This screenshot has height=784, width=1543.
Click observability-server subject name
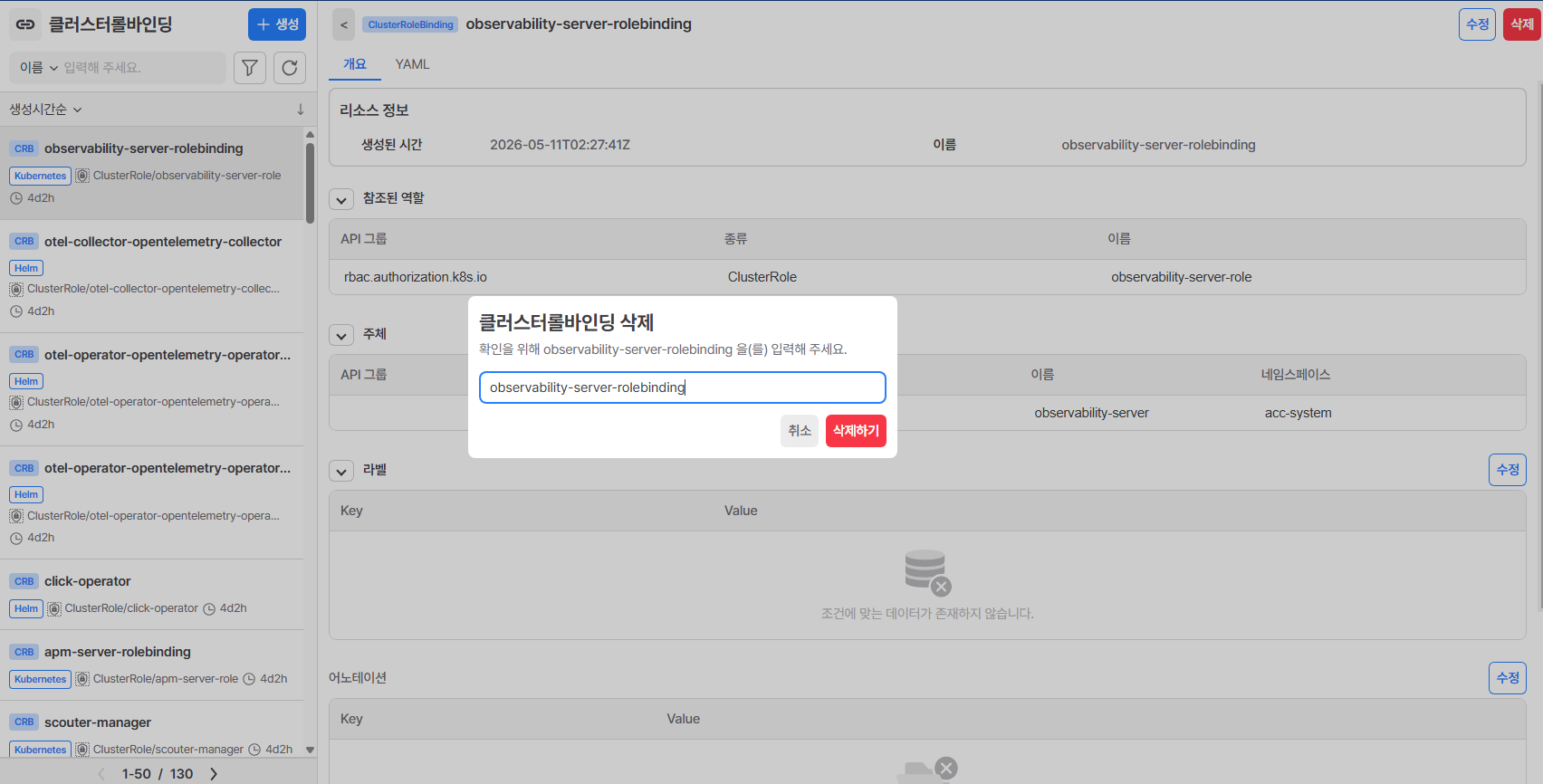click(x=1092, y=413)
